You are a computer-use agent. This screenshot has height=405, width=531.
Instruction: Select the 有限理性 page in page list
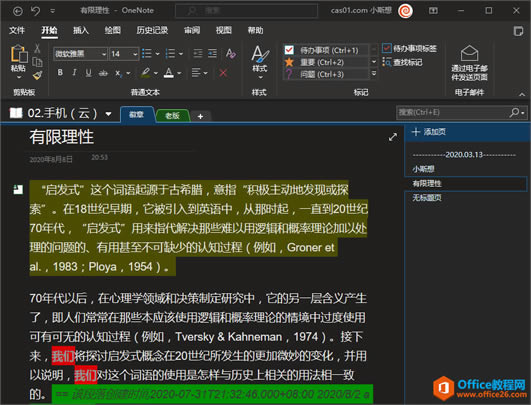(466, 184)
